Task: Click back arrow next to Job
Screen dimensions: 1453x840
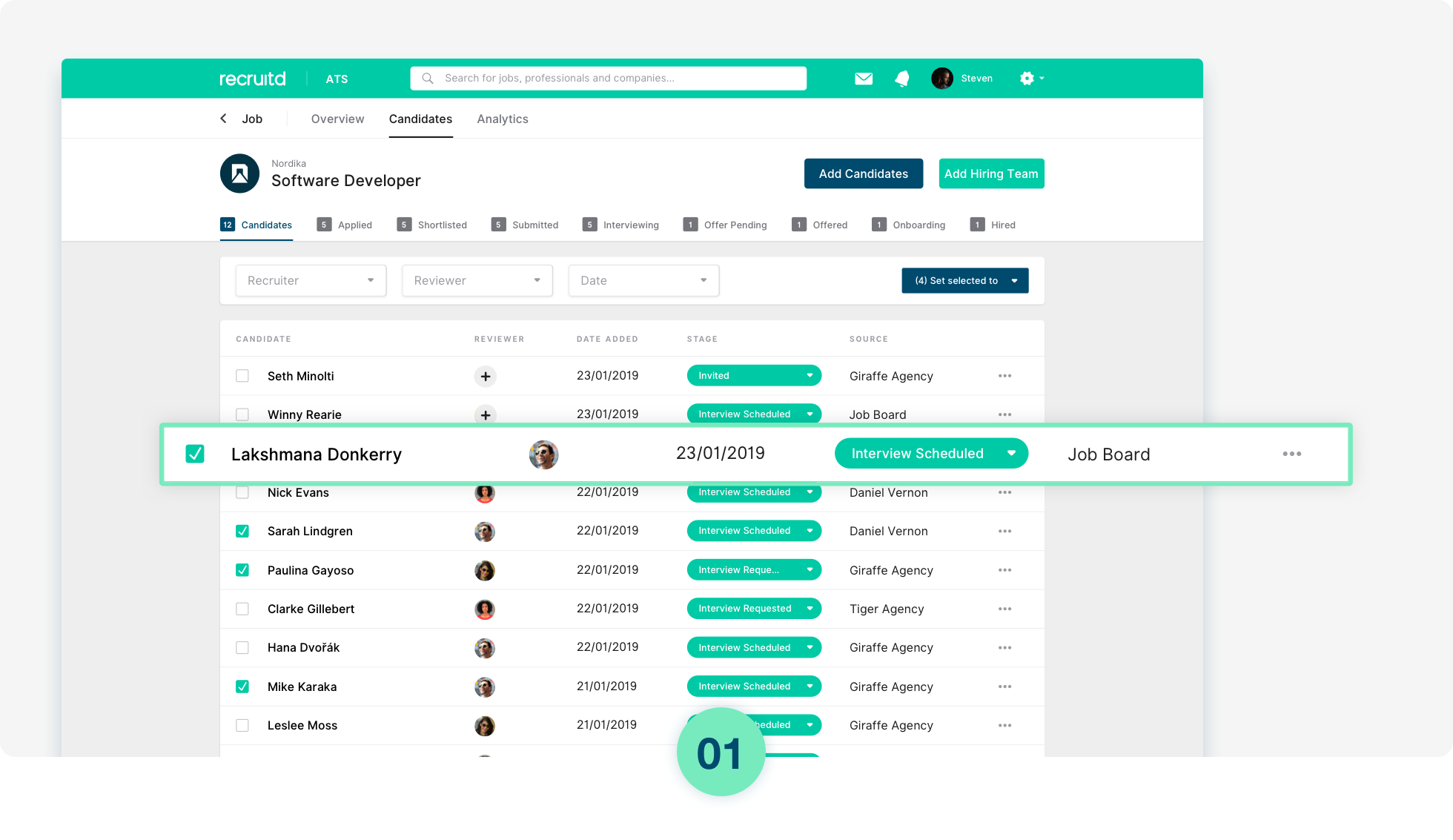Action: (x=223, y=119)
